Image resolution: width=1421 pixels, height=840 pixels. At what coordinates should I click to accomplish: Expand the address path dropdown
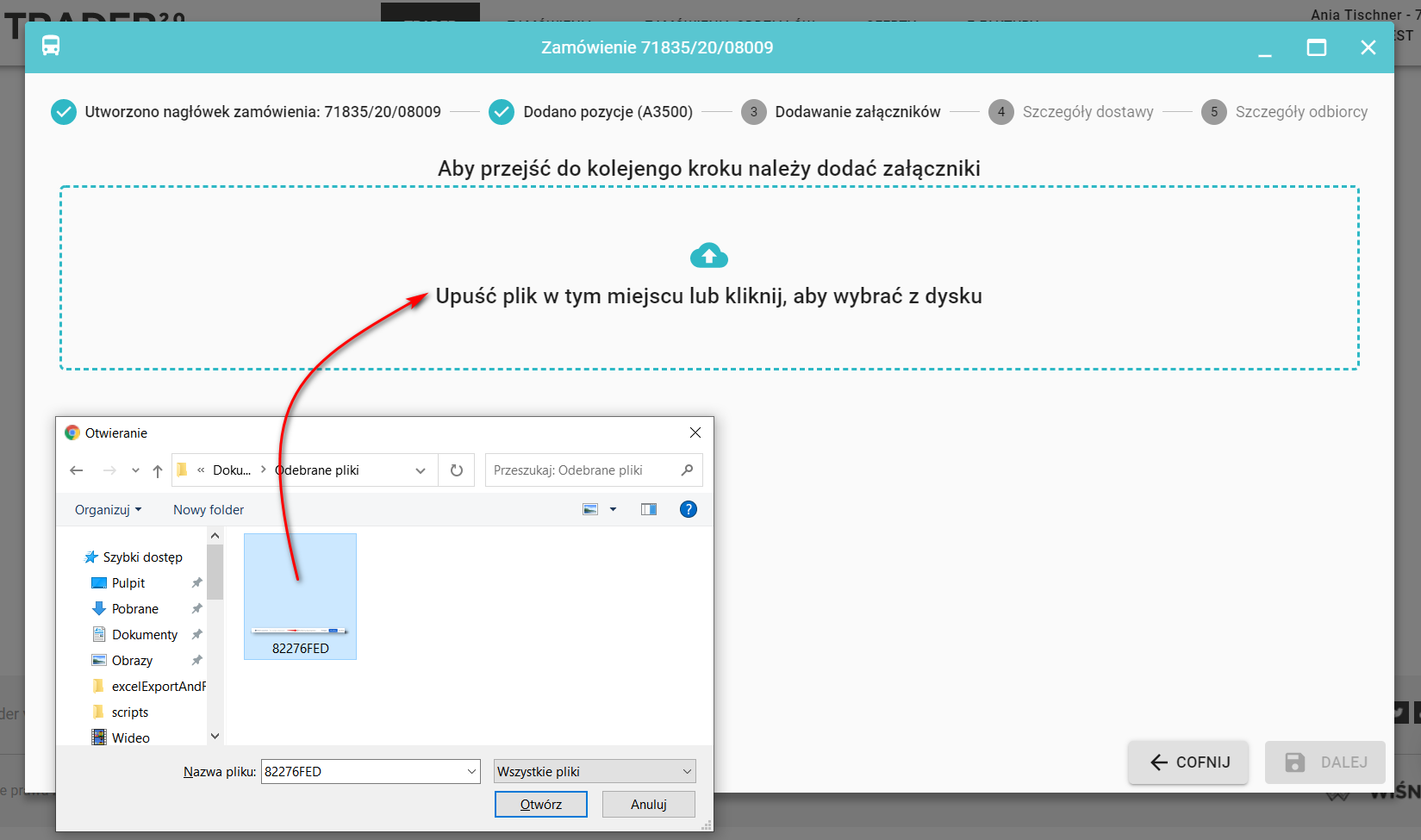[421, 470]
